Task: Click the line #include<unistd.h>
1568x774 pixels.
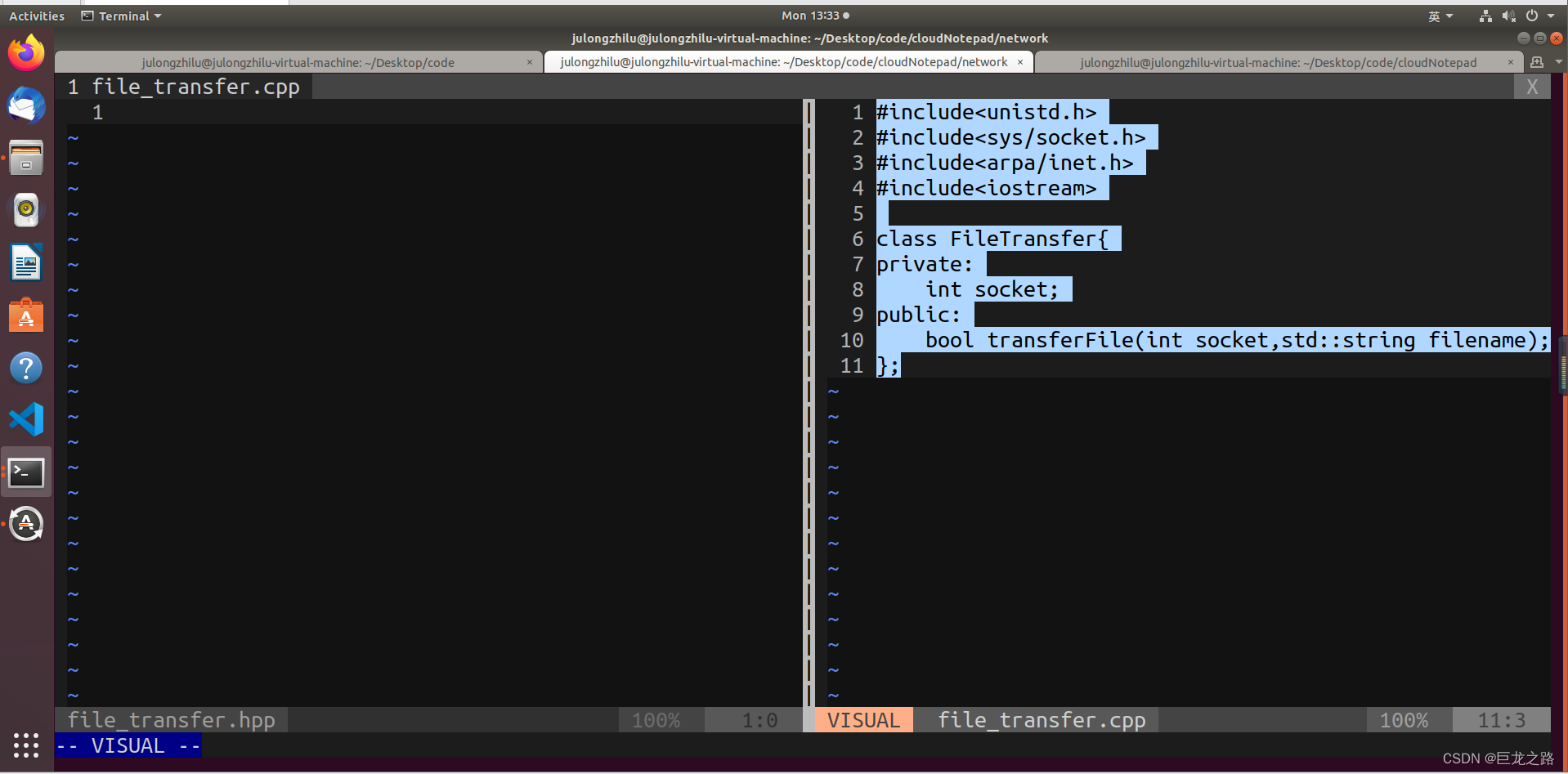Action: click(987, 112)
